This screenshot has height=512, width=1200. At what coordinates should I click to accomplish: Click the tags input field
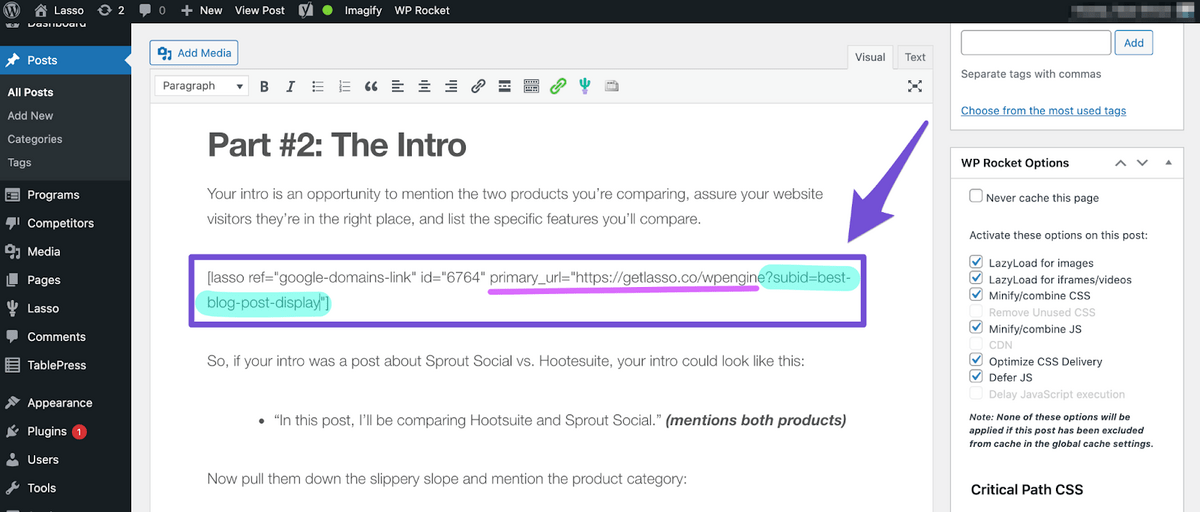click(x=1036, y=43)
